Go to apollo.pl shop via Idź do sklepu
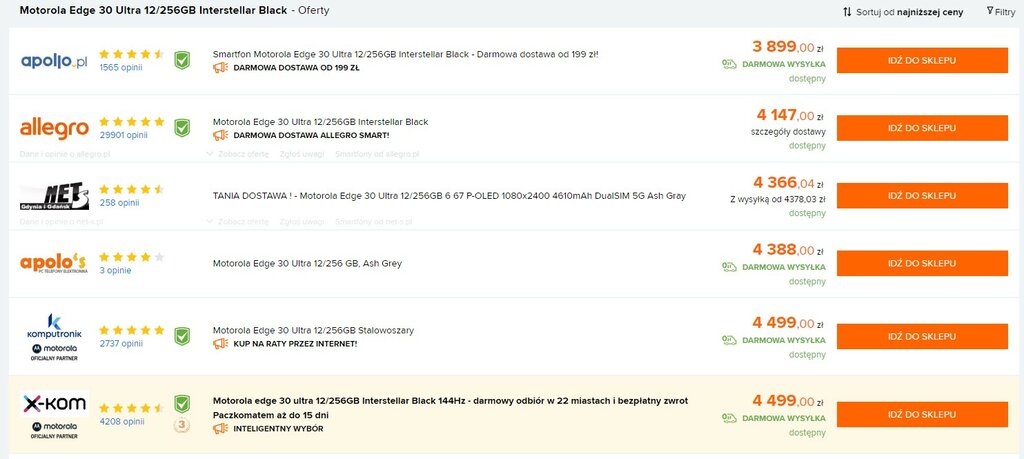Viewport: 1024px width, 459px height. 922,61
